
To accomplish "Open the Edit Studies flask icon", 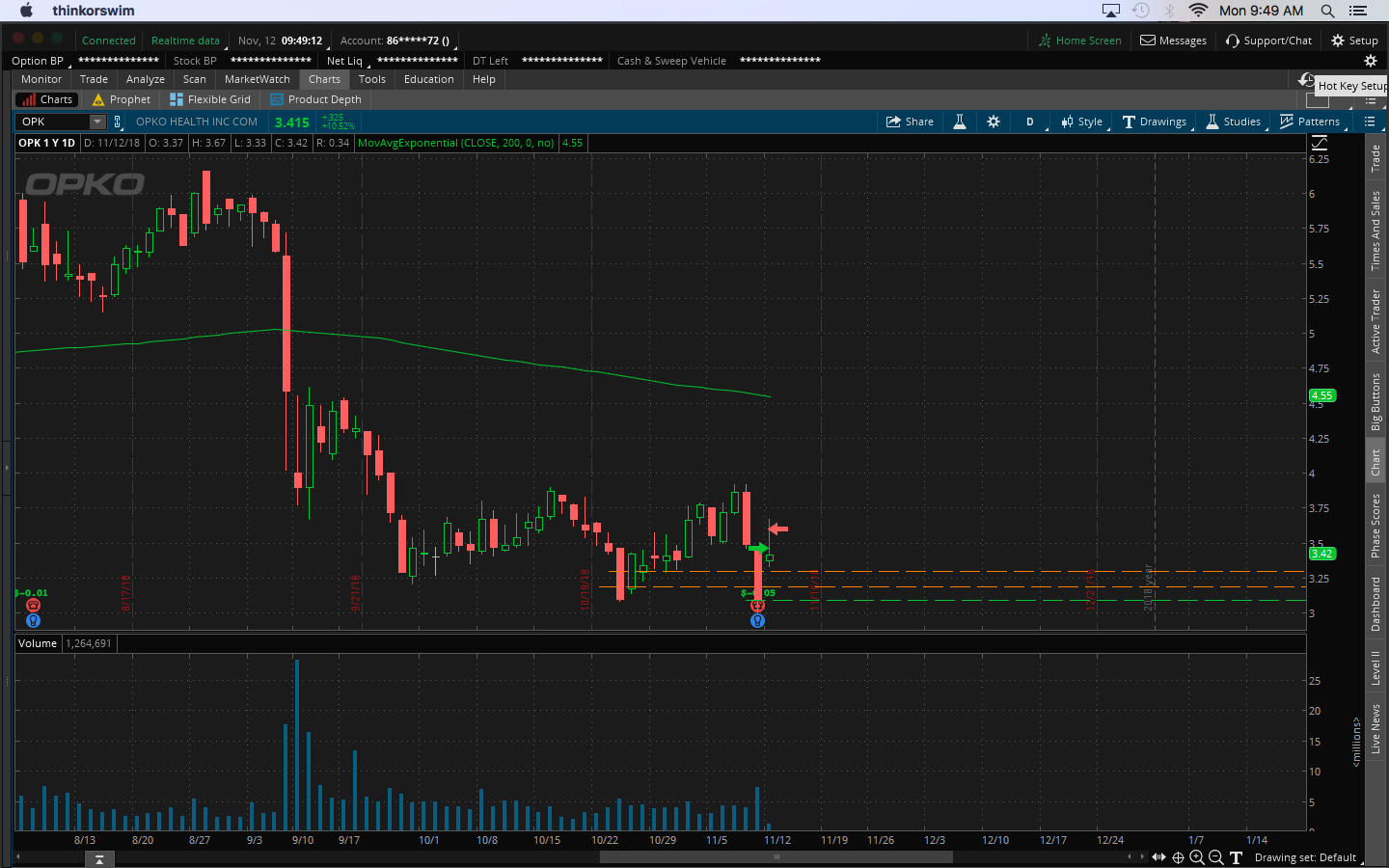I will tap(960, 122).
